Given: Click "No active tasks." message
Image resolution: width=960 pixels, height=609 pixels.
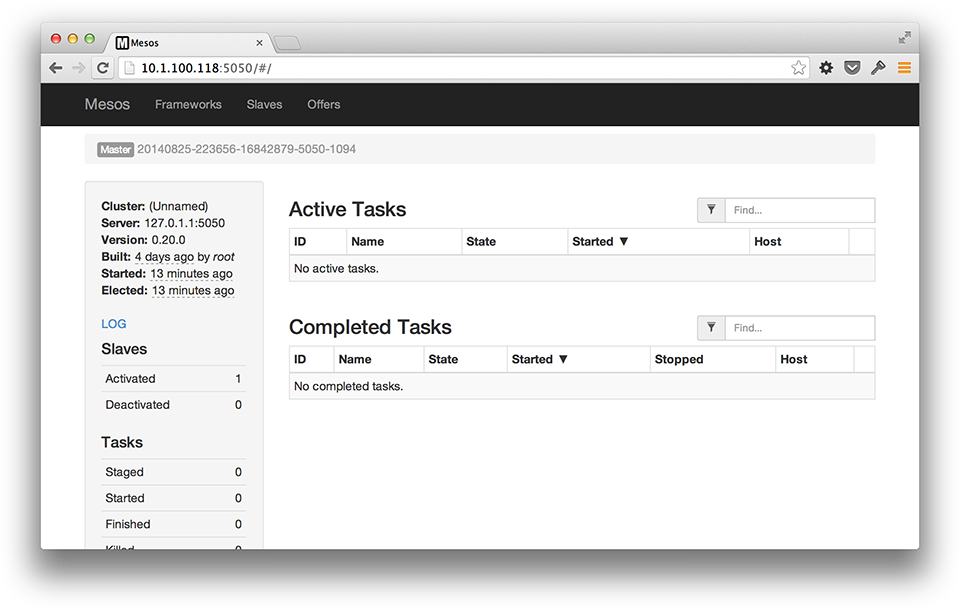Looking at the screenshot, I should tap(336, 268).
